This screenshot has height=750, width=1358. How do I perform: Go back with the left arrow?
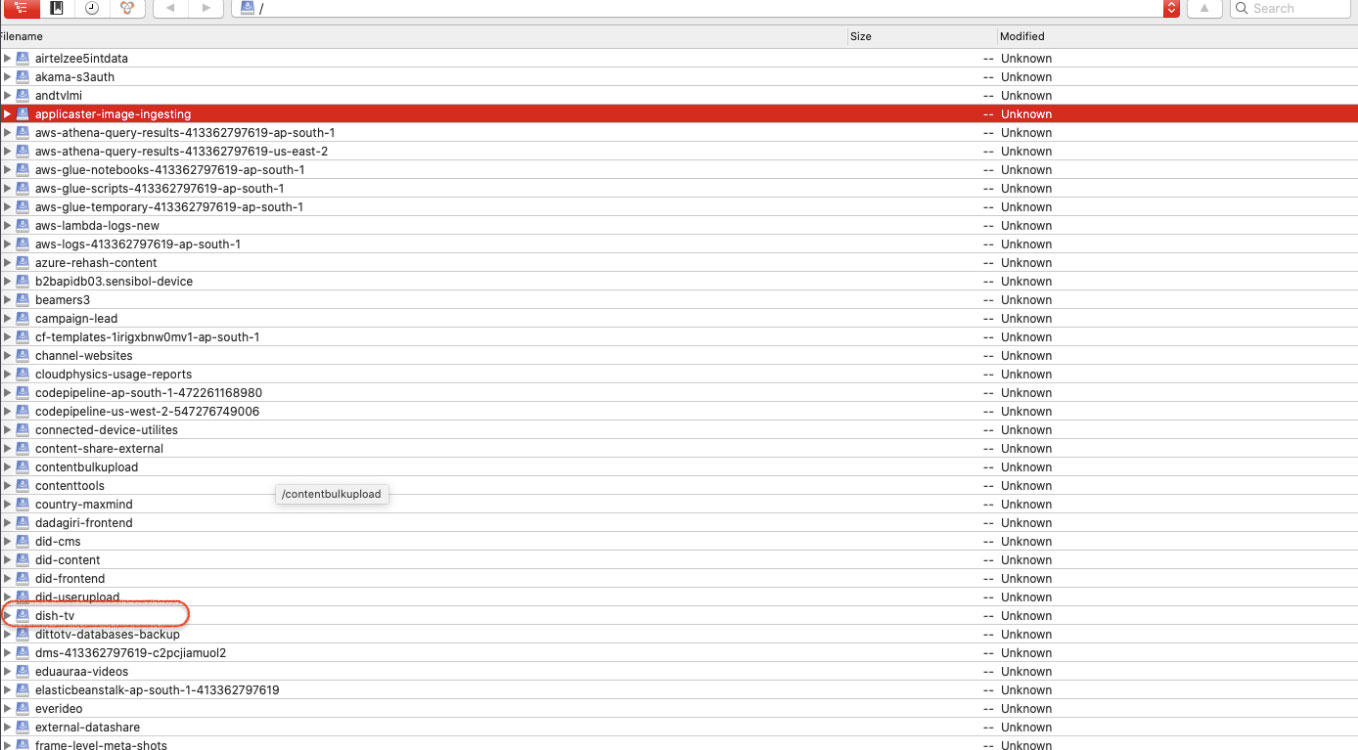[170, 8]
